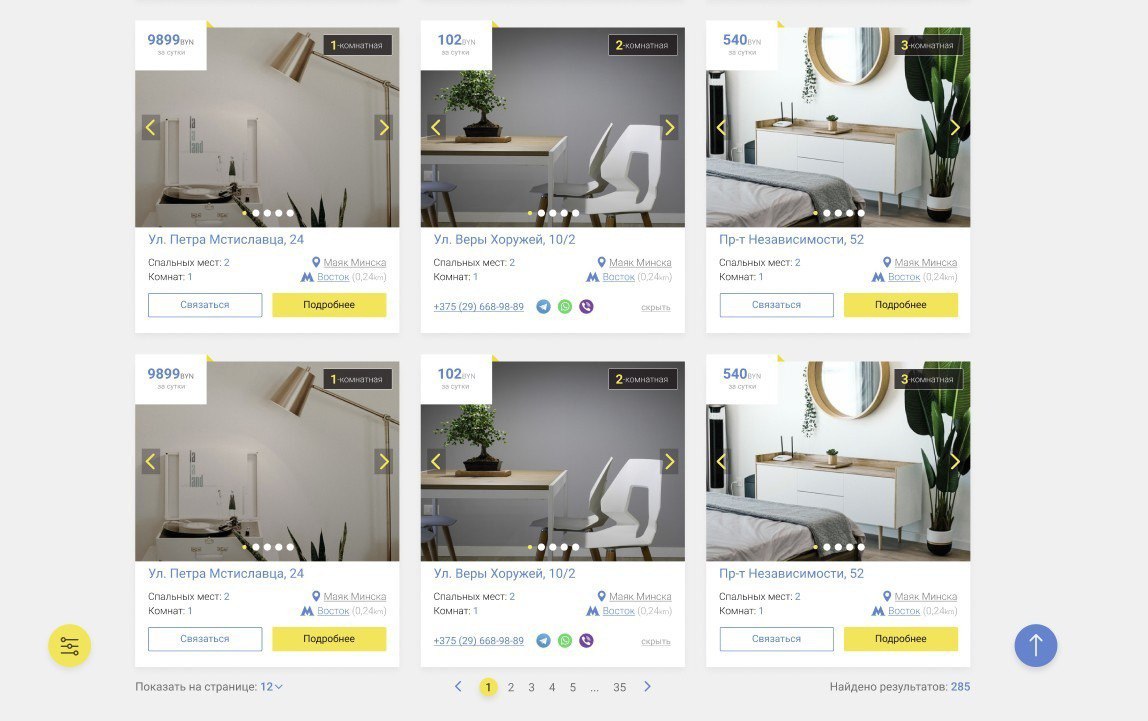The height and width of the screenshot is (721, 1148).
Task: Open Viber icon on bottom Веры Хоружей card
Action: pos(586,640)
